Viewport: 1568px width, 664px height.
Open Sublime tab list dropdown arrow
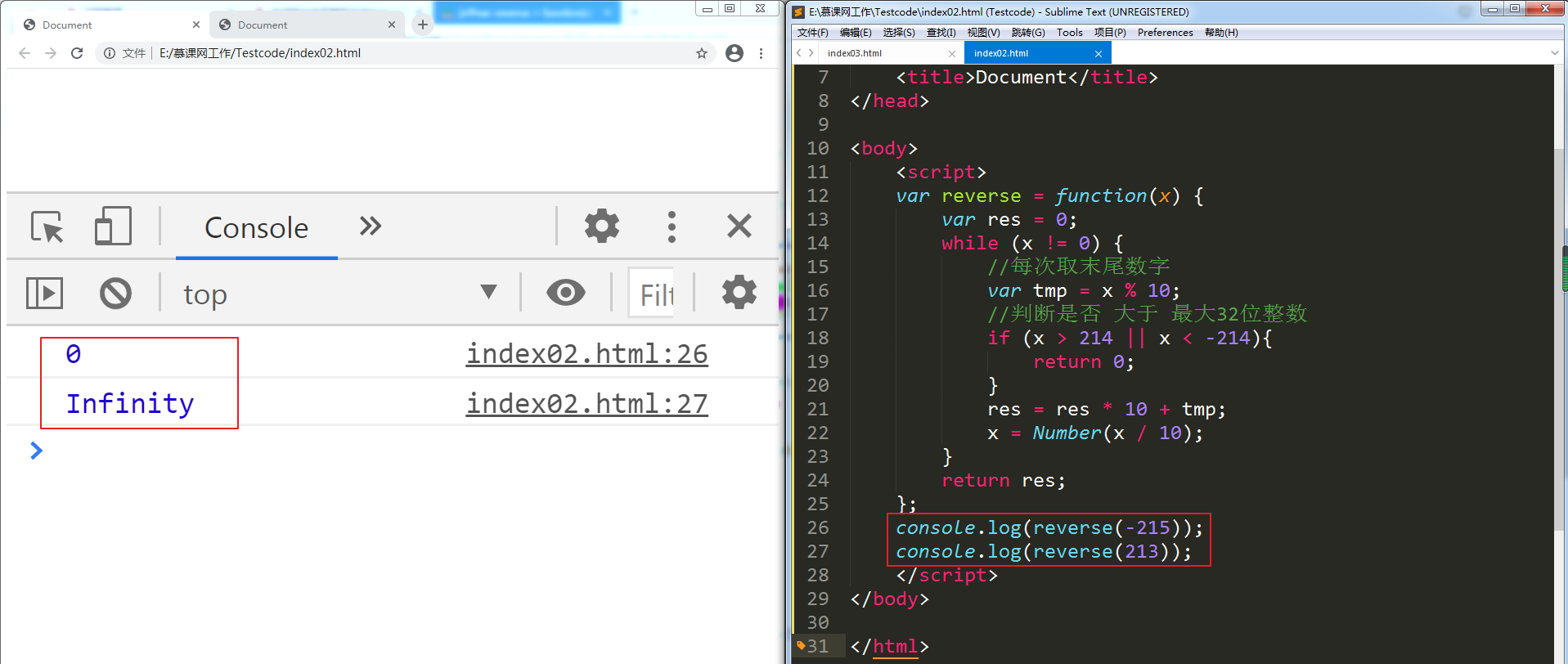[x=1555, y=53]
